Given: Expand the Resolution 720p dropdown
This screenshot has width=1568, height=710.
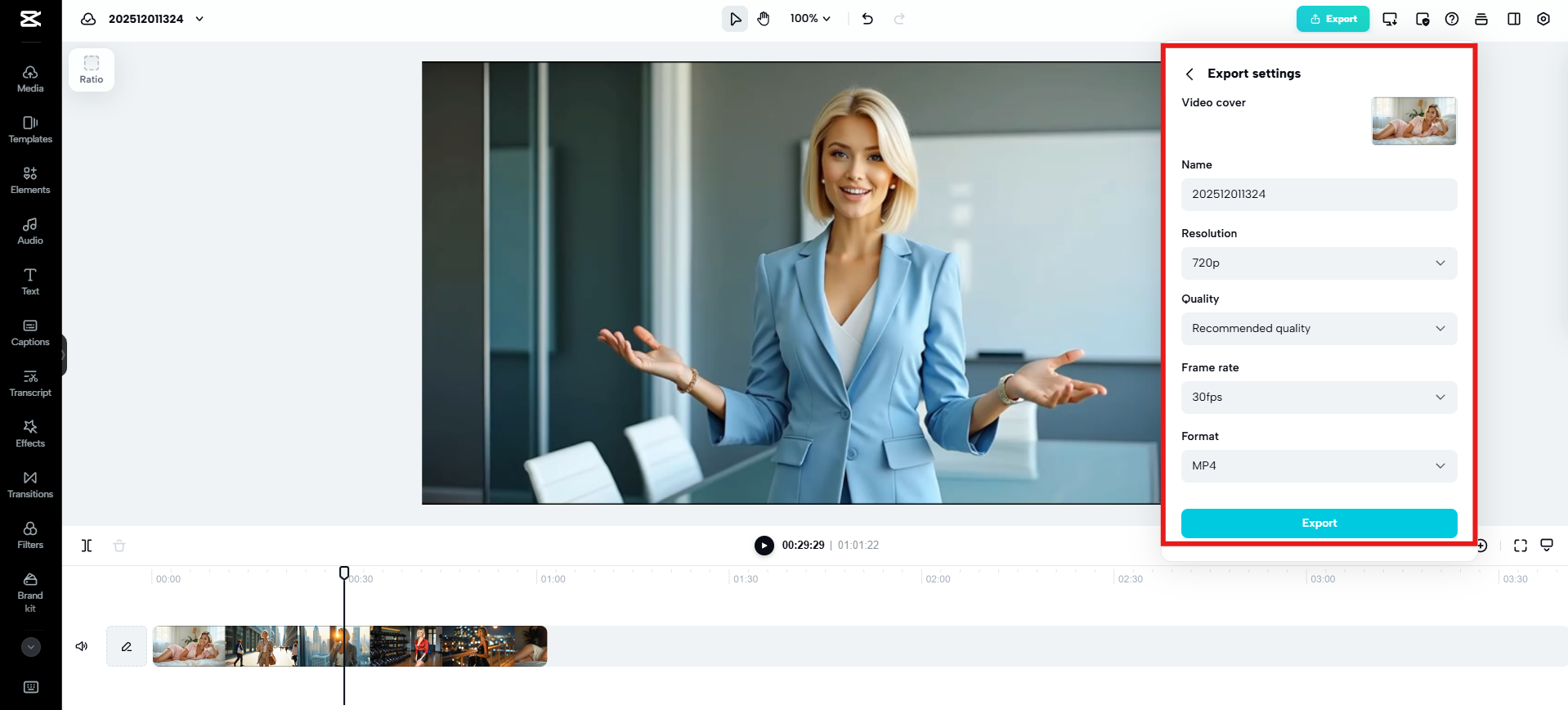Looking at the screenshot, I should (1318, 263).
